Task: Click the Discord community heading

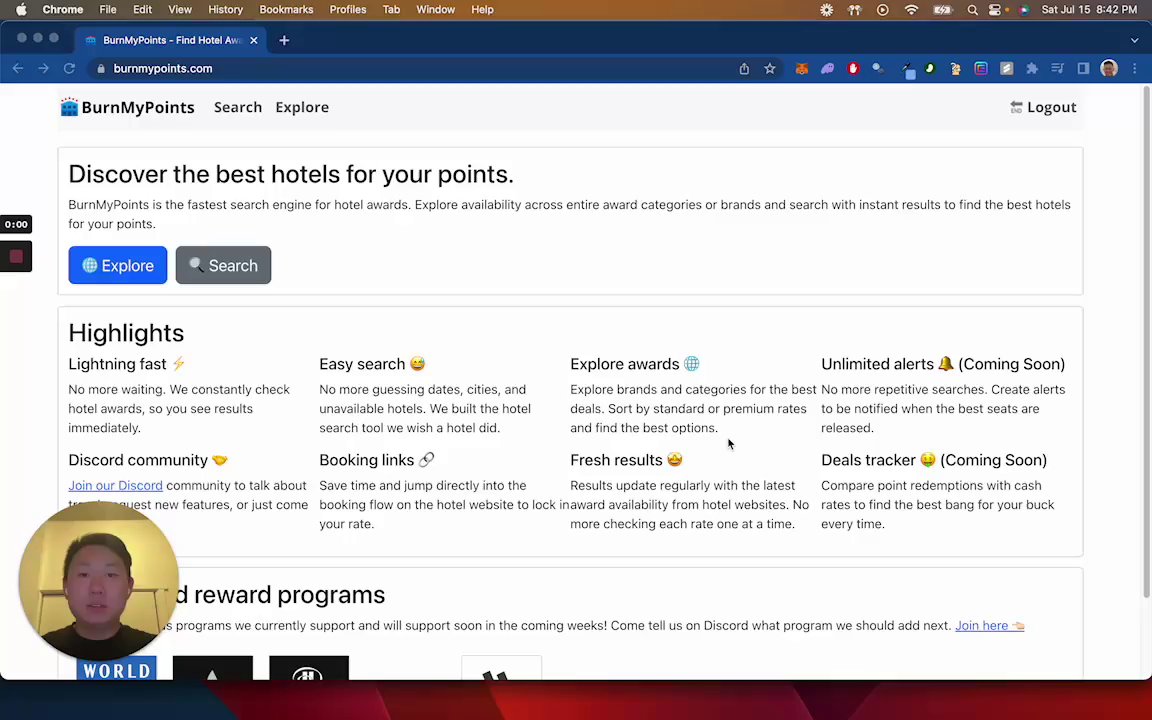Action: tap(148, 460)
